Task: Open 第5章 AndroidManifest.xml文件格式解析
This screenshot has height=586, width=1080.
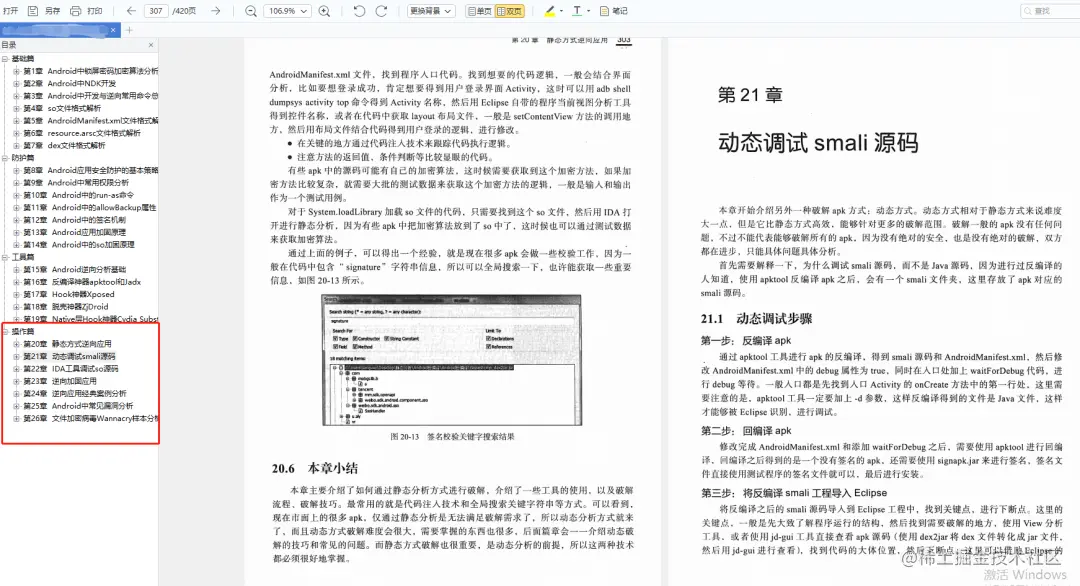Action: [90, 121]
